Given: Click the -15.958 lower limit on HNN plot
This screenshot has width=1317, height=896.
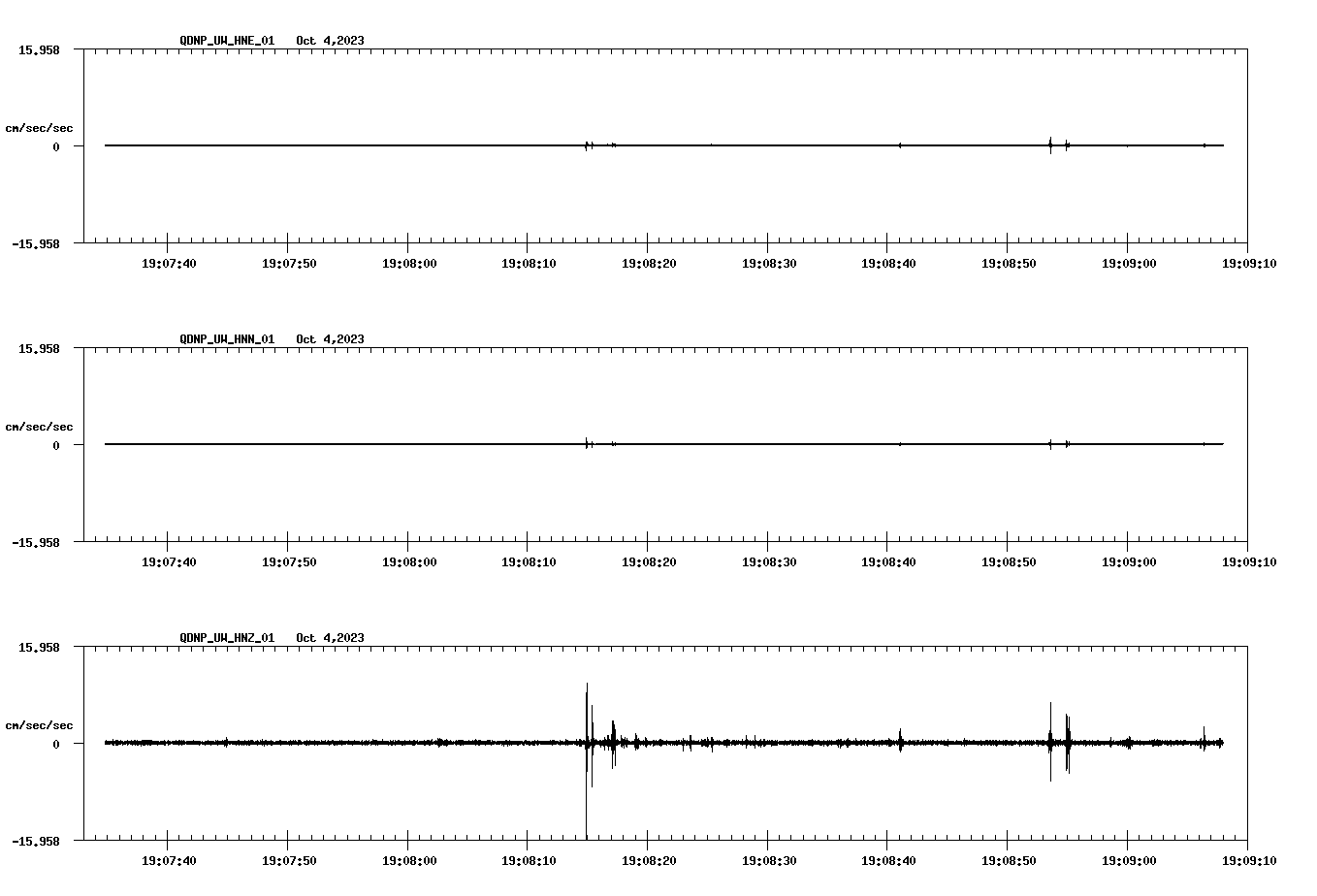Looking at the screenshot, I should click(x=36, y=543).
